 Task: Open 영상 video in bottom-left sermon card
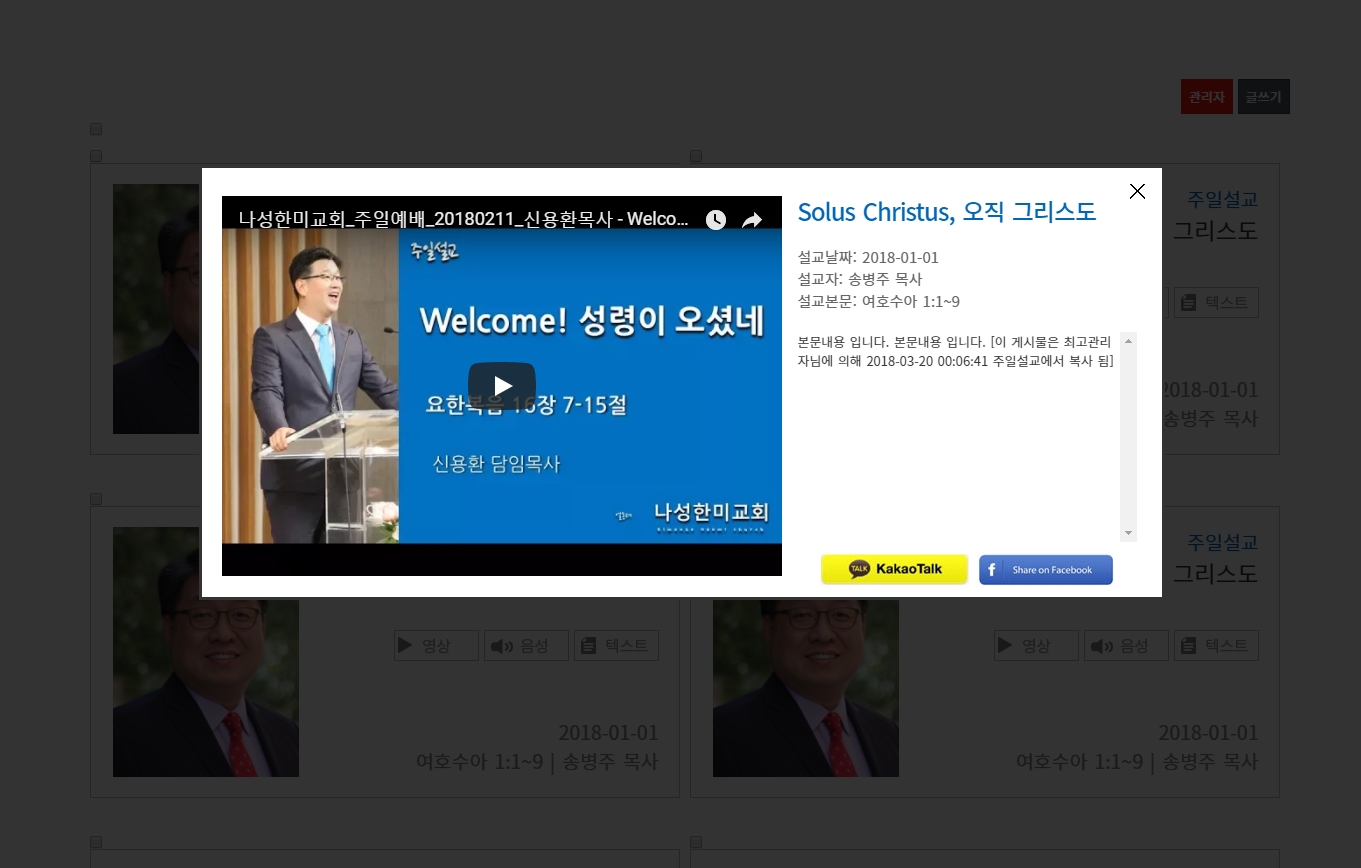(436, 646)
